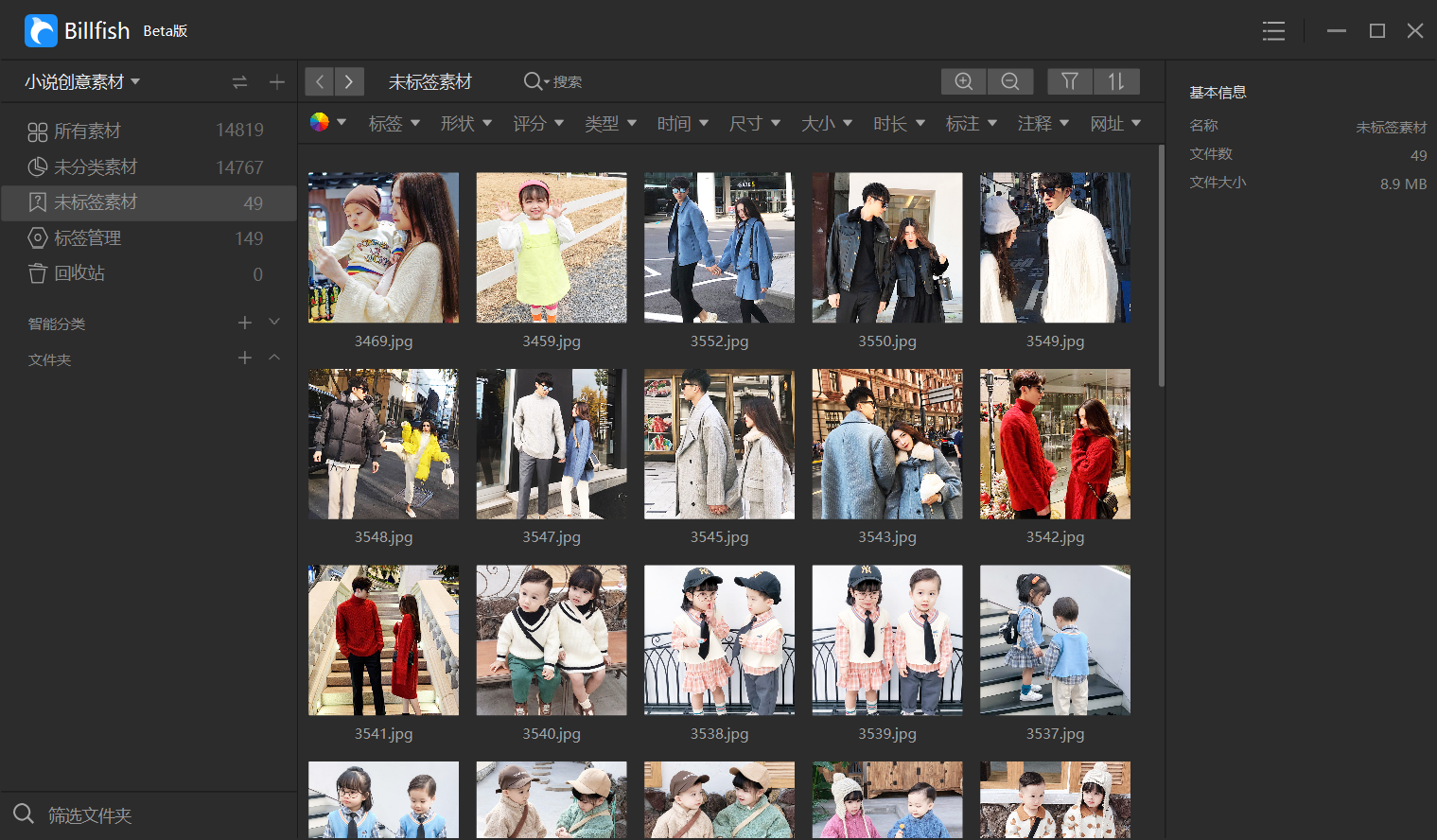
Task: Collapse the 文件夹 section chevron
Action: tap(274, 358)
